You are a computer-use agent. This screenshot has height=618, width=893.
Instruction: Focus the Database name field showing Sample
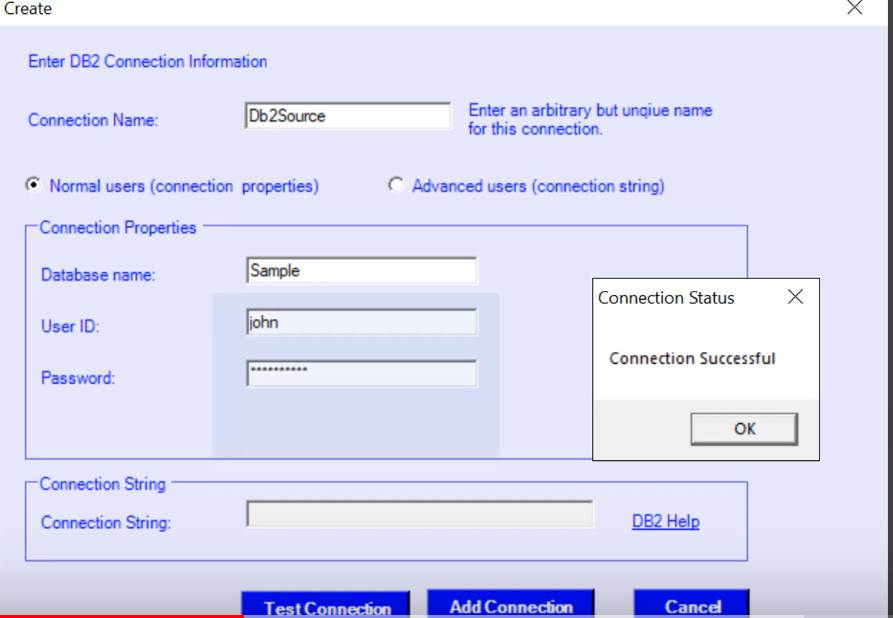coord(360,271)
